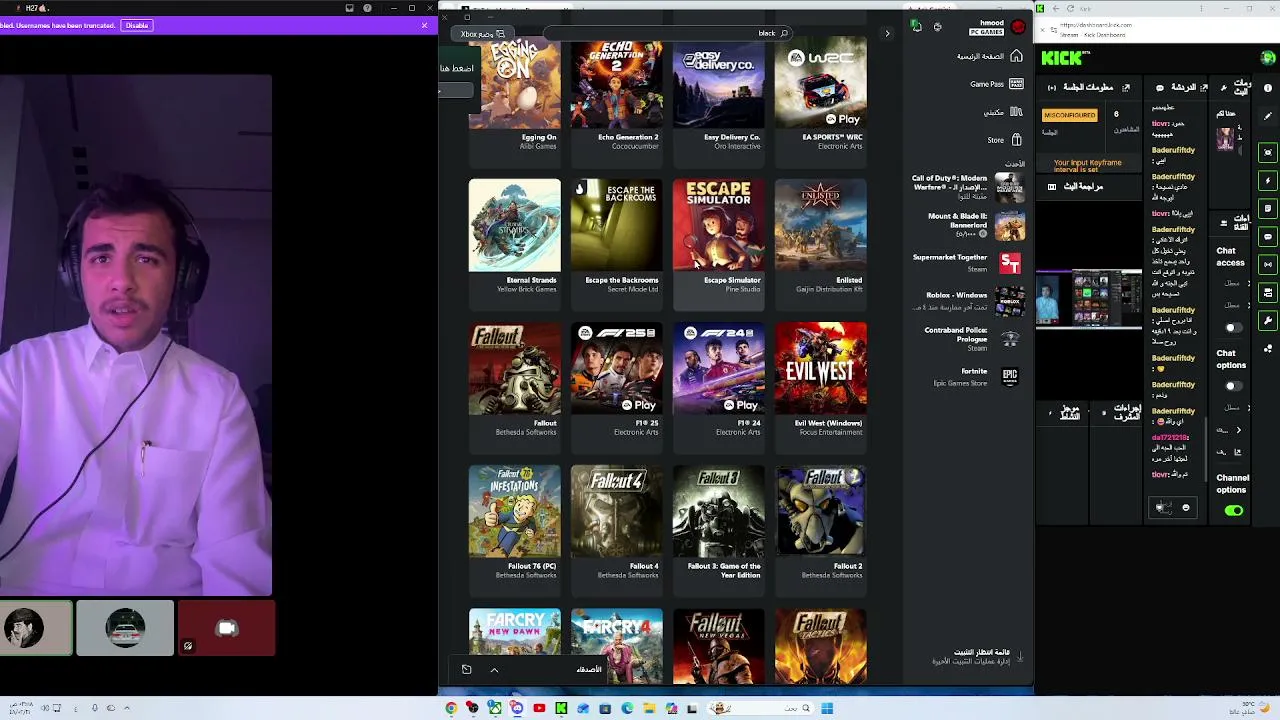The width and height of the screenshot is (1280, 720).
Task: Select the Evil West (Windows) cover
Action: [x=821, y=368]
